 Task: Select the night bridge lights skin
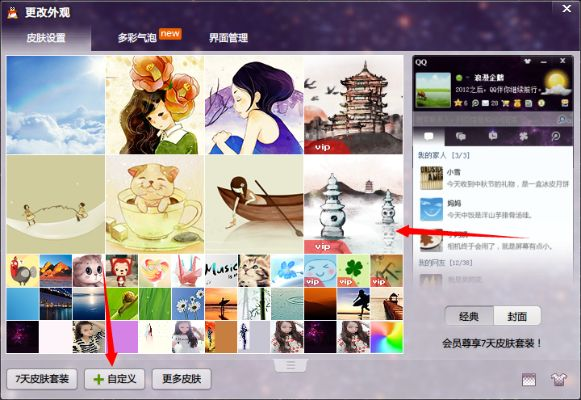(x=56, y=304)
